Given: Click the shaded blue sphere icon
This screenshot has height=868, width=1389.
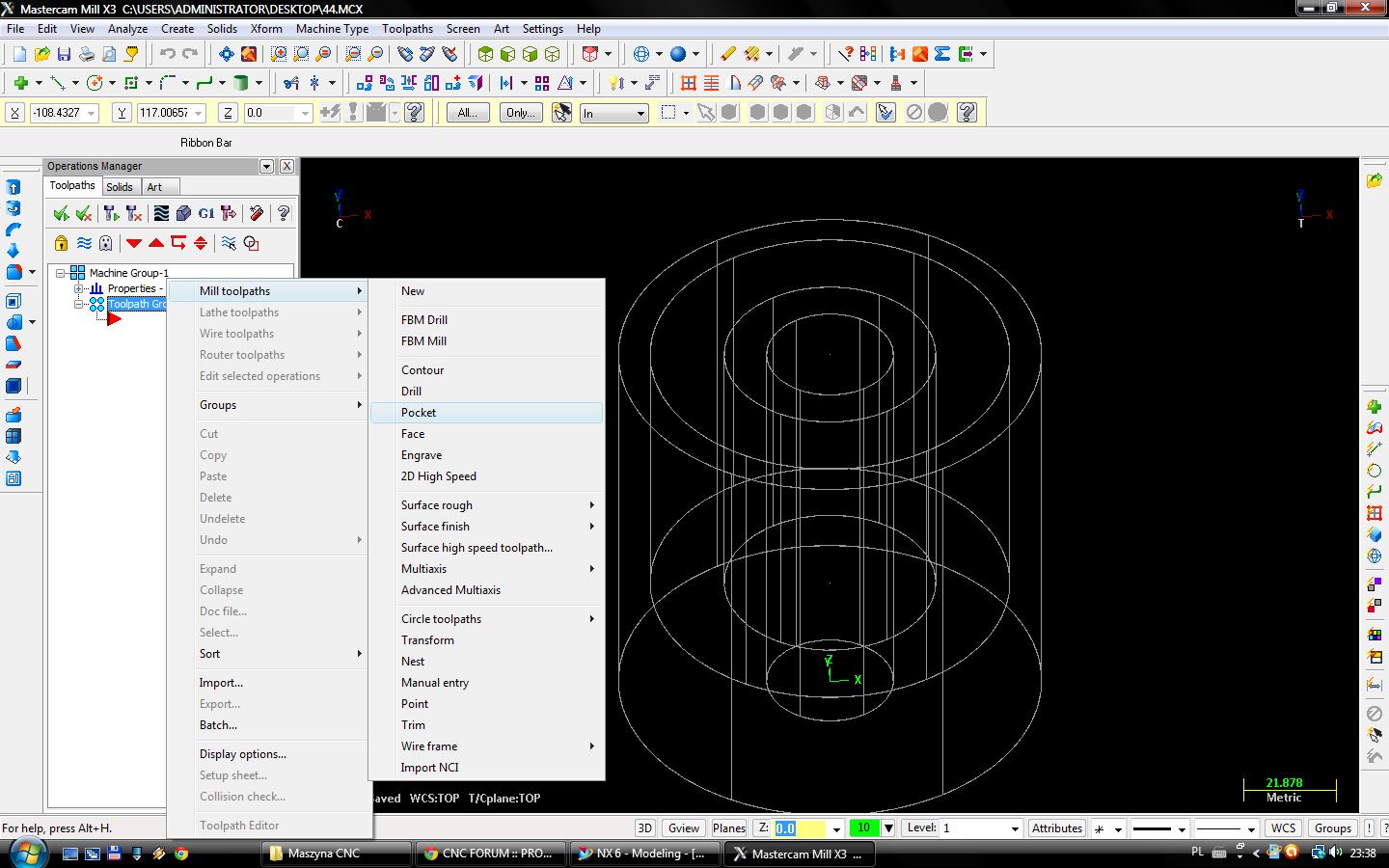Looking at the screenshot, I should (678, 54).
